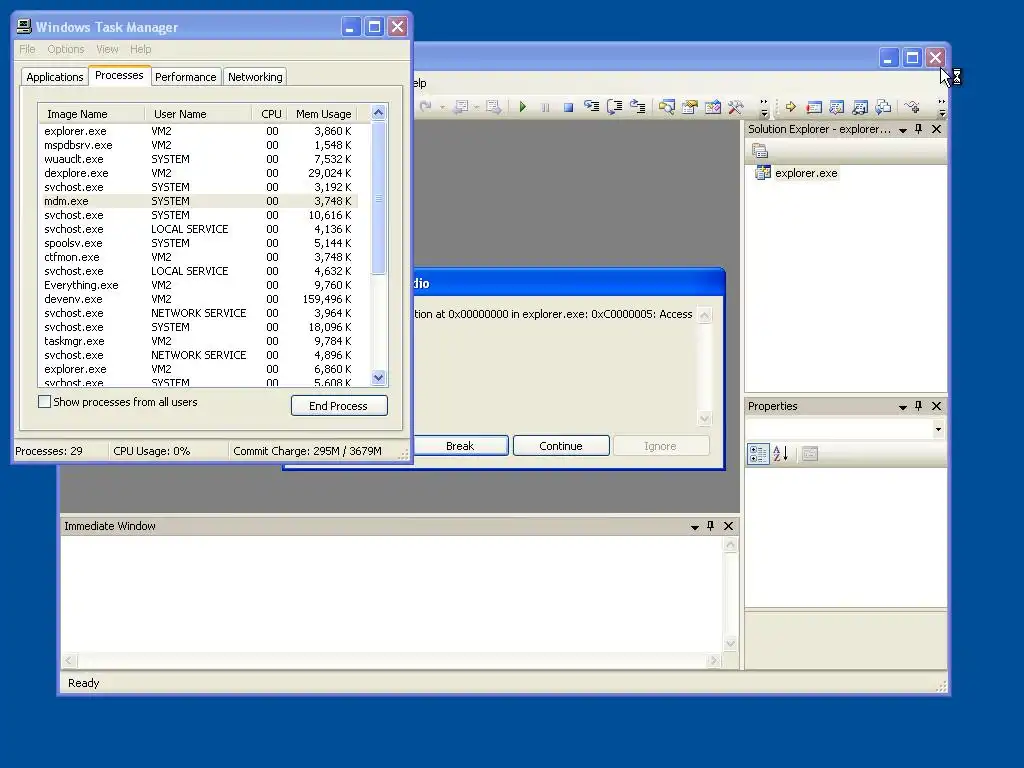
Task: Close the Solution Explorer panel
Action: pyautogui.click(x=936, y=129)
